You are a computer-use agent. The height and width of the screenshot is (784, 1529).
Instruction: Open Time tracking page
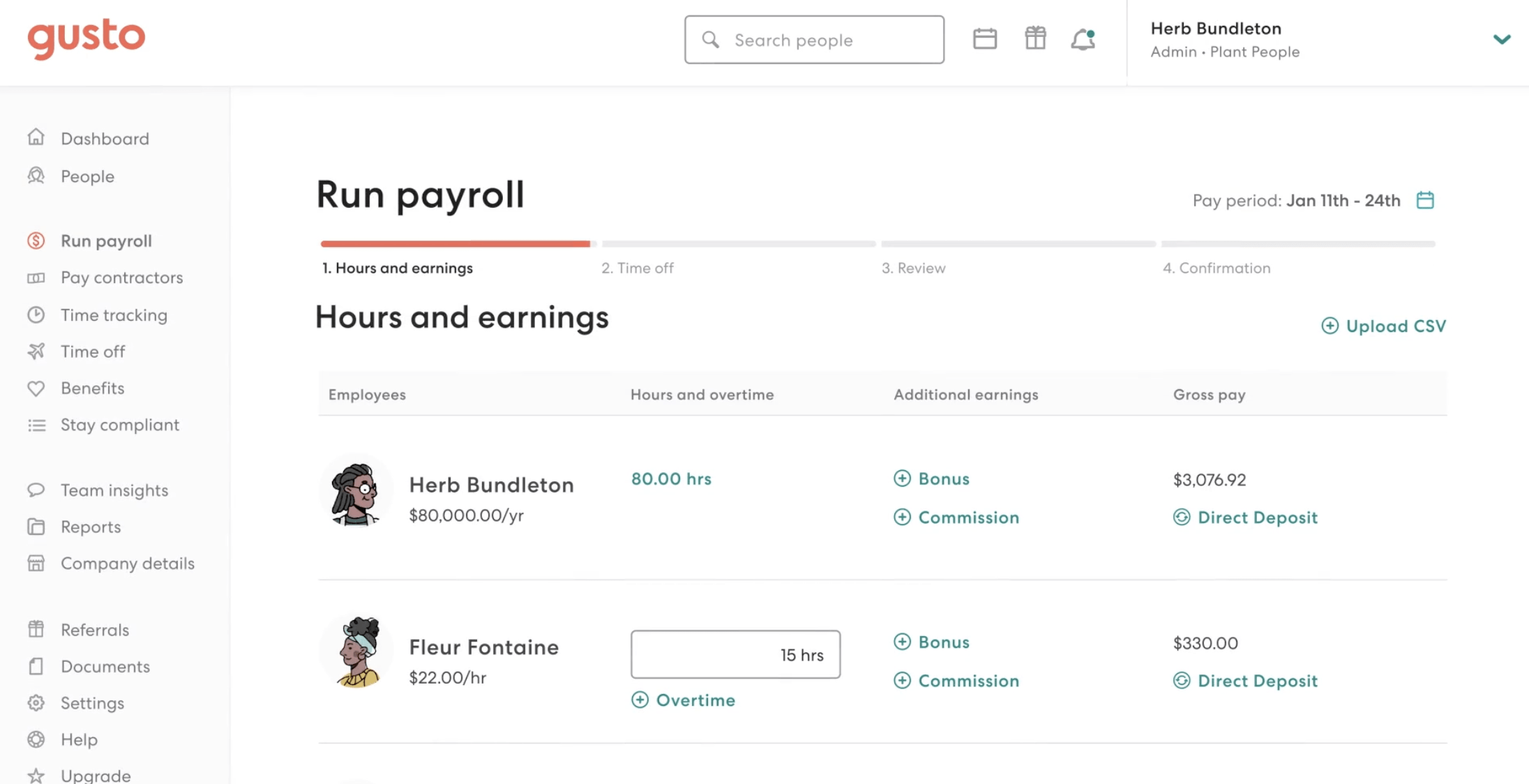(114, 315)
